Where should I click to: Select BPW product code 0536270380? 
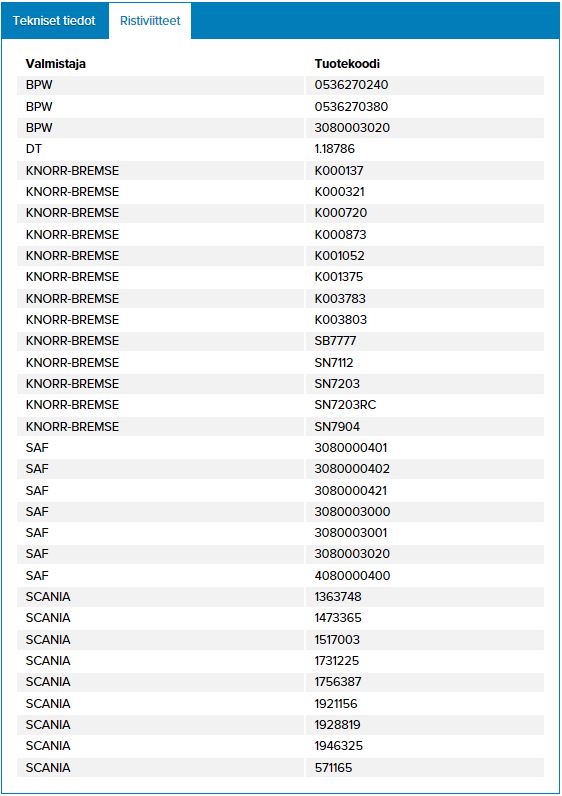pos(351,107)
